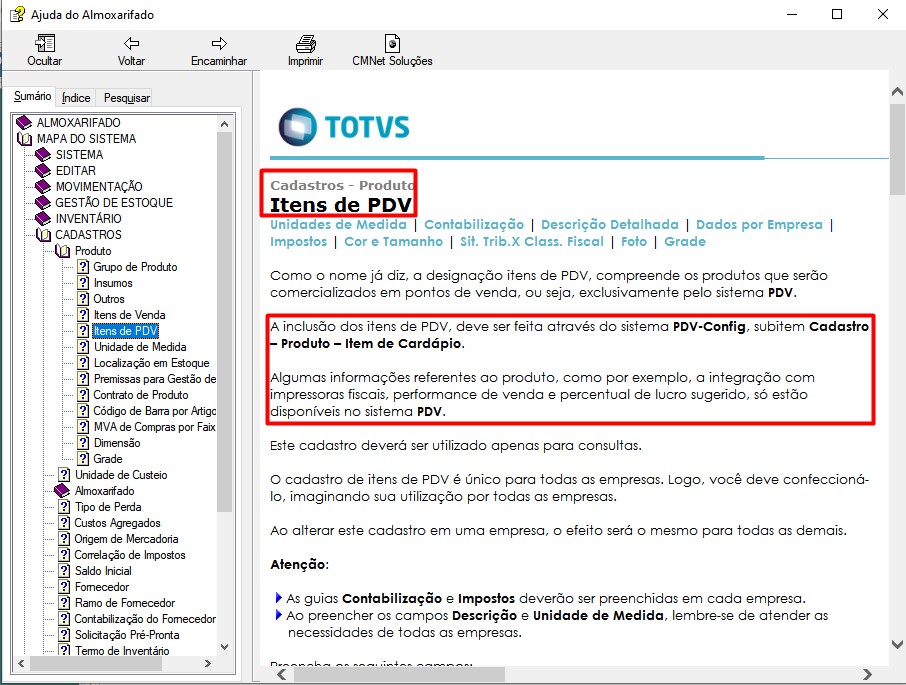Select Itens de PDV tree item
906x685 pixels.
125,331
